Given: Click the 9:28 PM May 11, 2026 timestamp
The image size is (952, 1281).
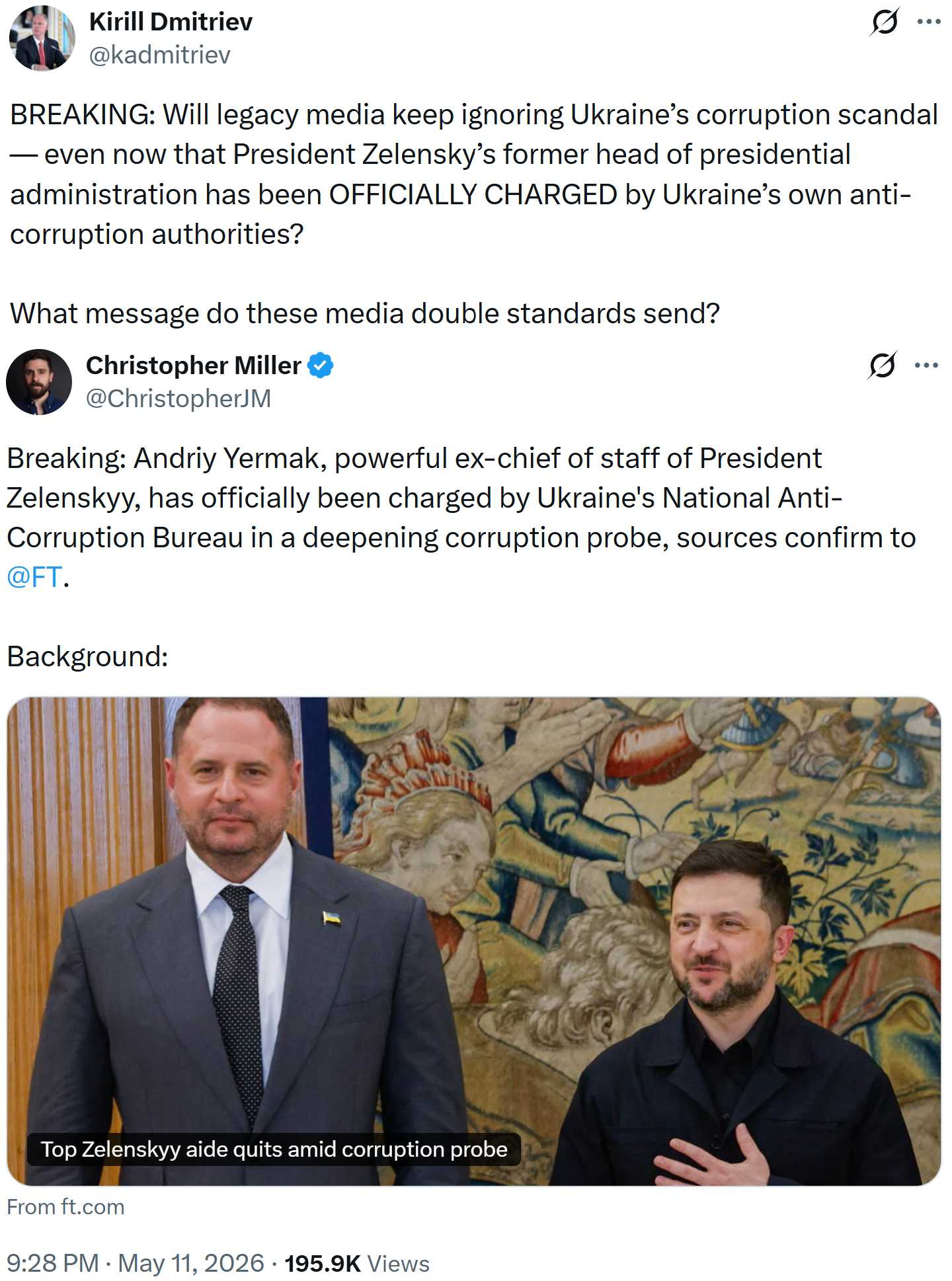Looking at the screenshot, I should (136, 1263).
